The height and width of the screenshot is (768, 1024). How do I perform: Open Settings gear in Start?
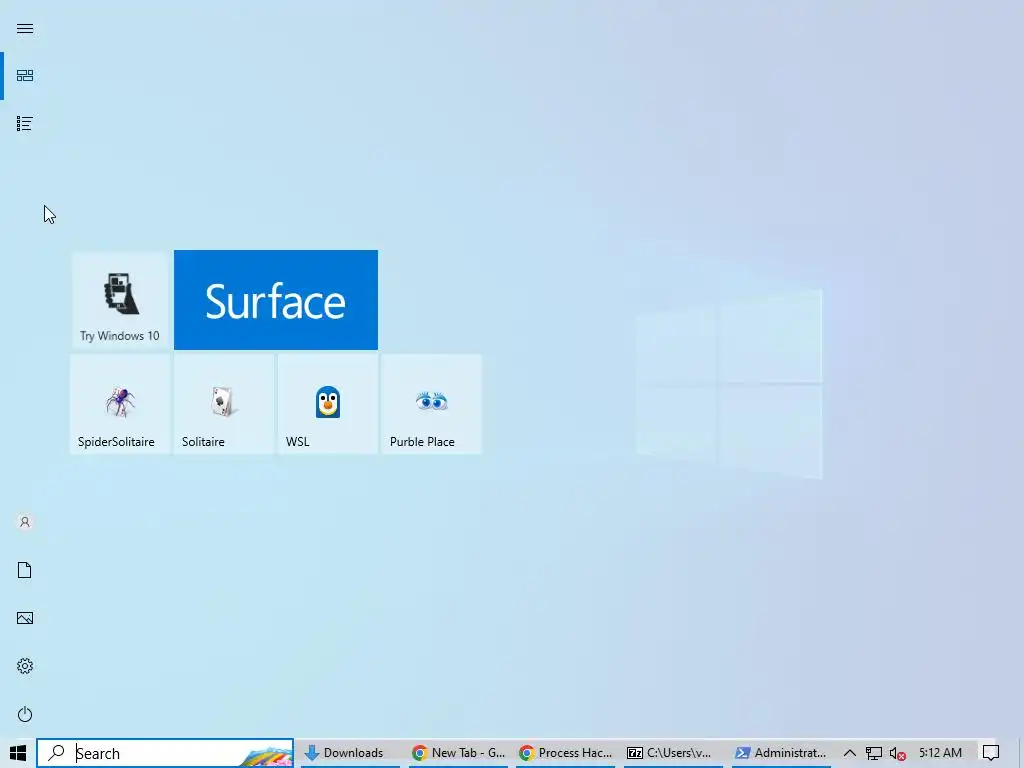[x=25, y=666]
